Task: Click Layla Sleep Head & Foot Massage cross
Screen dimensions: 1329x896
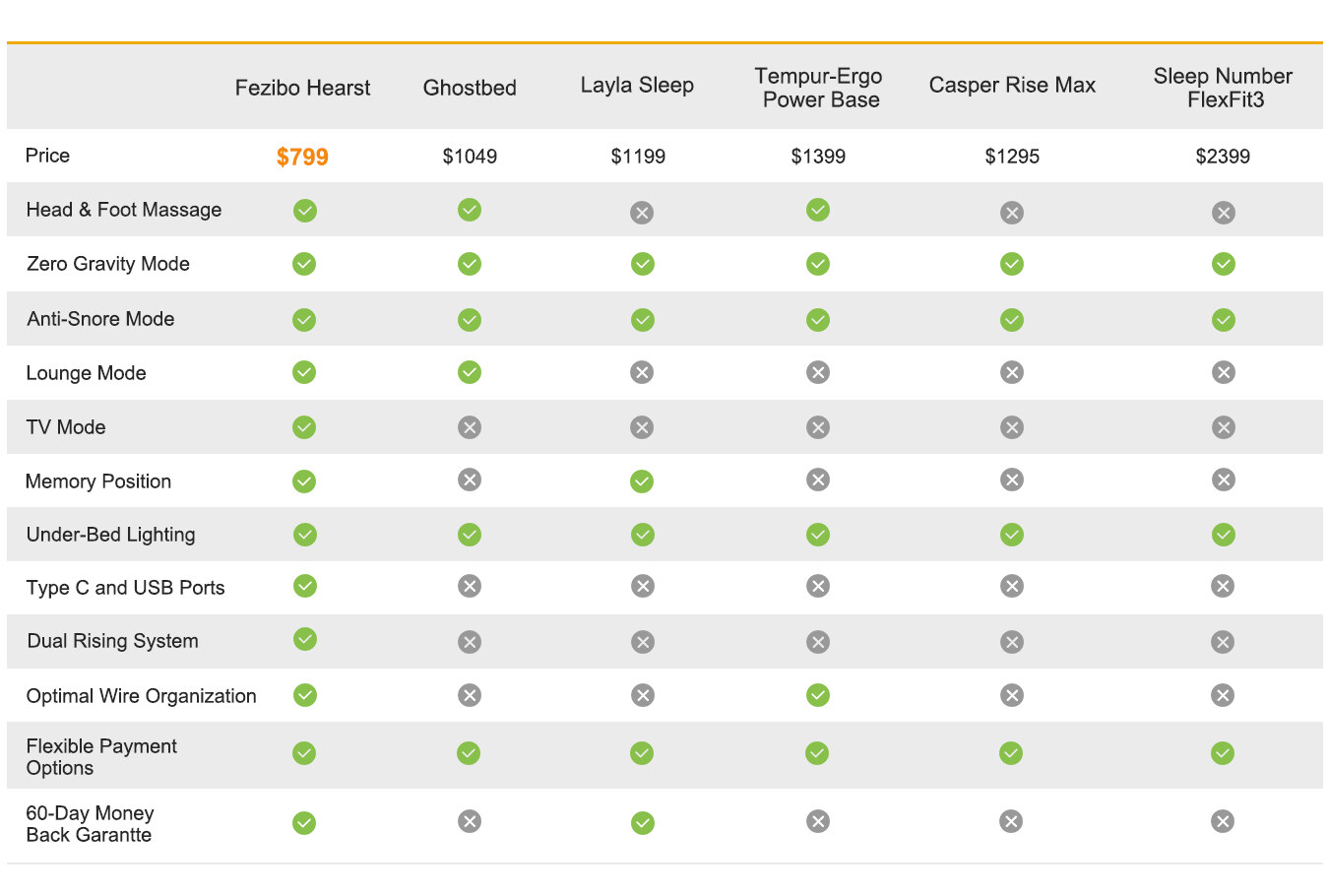Action: click(x=642, y=213)
